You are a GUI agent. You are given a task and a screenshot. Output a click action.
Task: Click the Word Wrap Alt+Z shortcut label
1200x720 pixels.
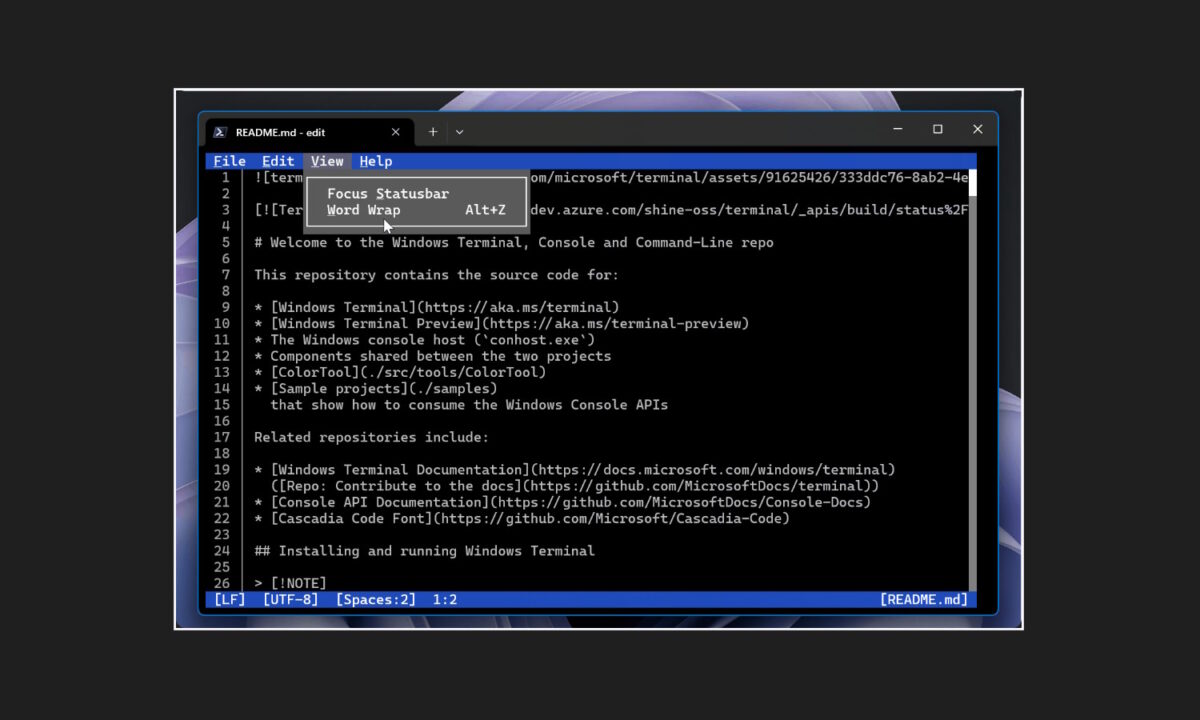pos(485,210)
